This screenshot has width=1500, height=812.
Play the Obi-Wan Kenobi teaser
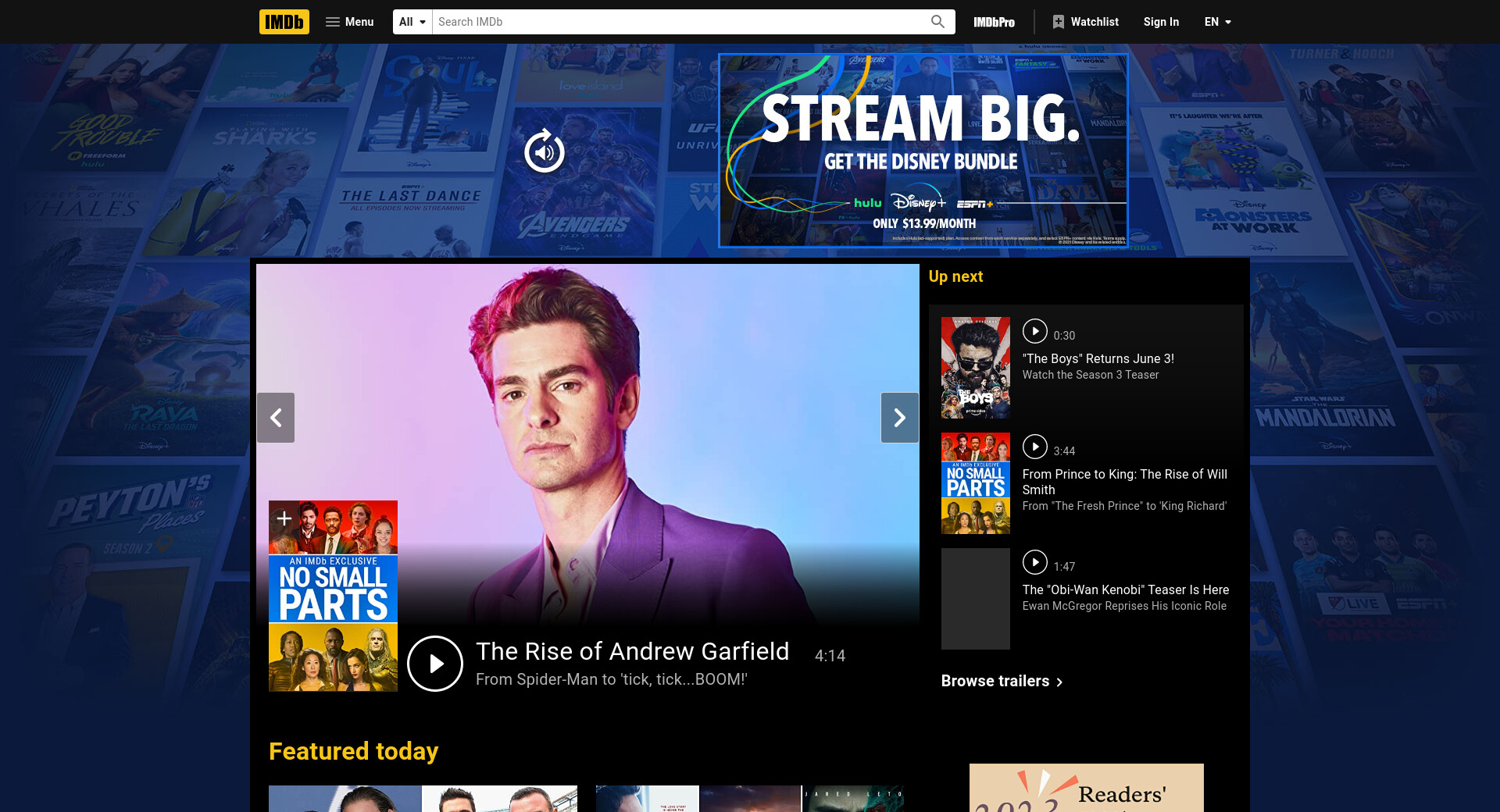[1035, 562]
